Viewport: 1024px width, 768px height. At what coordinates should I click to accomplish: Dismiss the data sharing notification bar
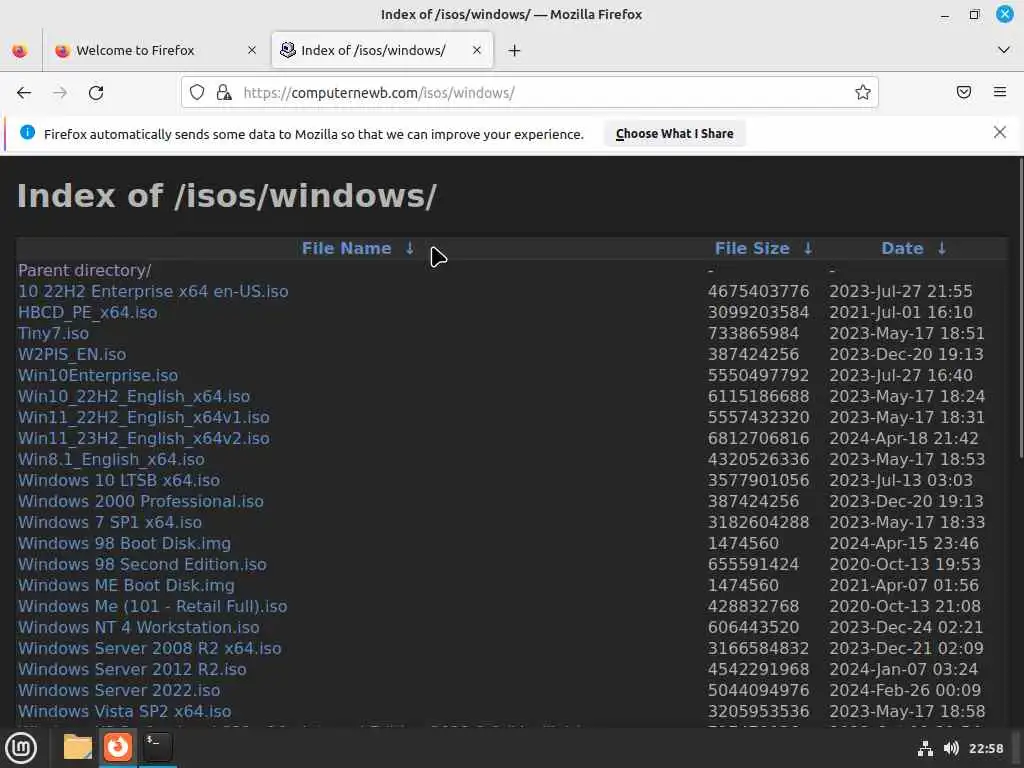point(999,133)
